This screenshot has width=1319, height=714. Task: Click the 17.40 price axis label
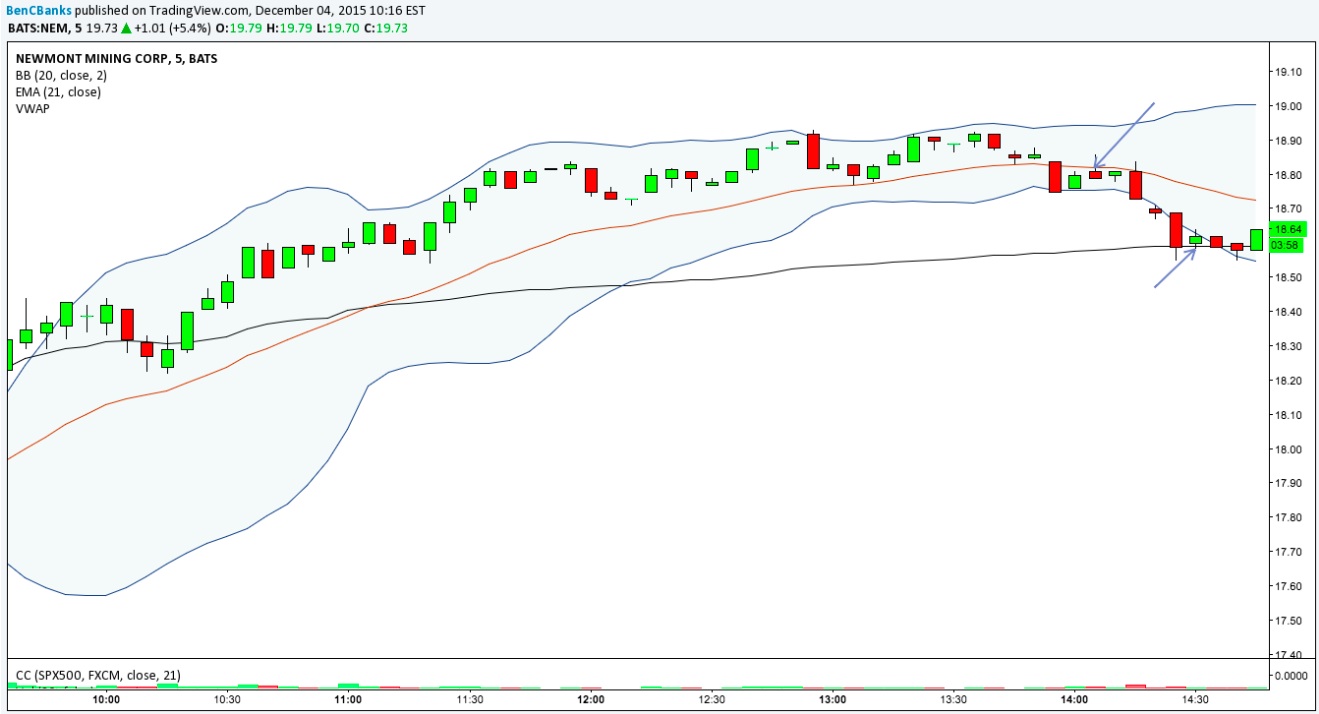pyautogui.click(x=1289, y=655)
